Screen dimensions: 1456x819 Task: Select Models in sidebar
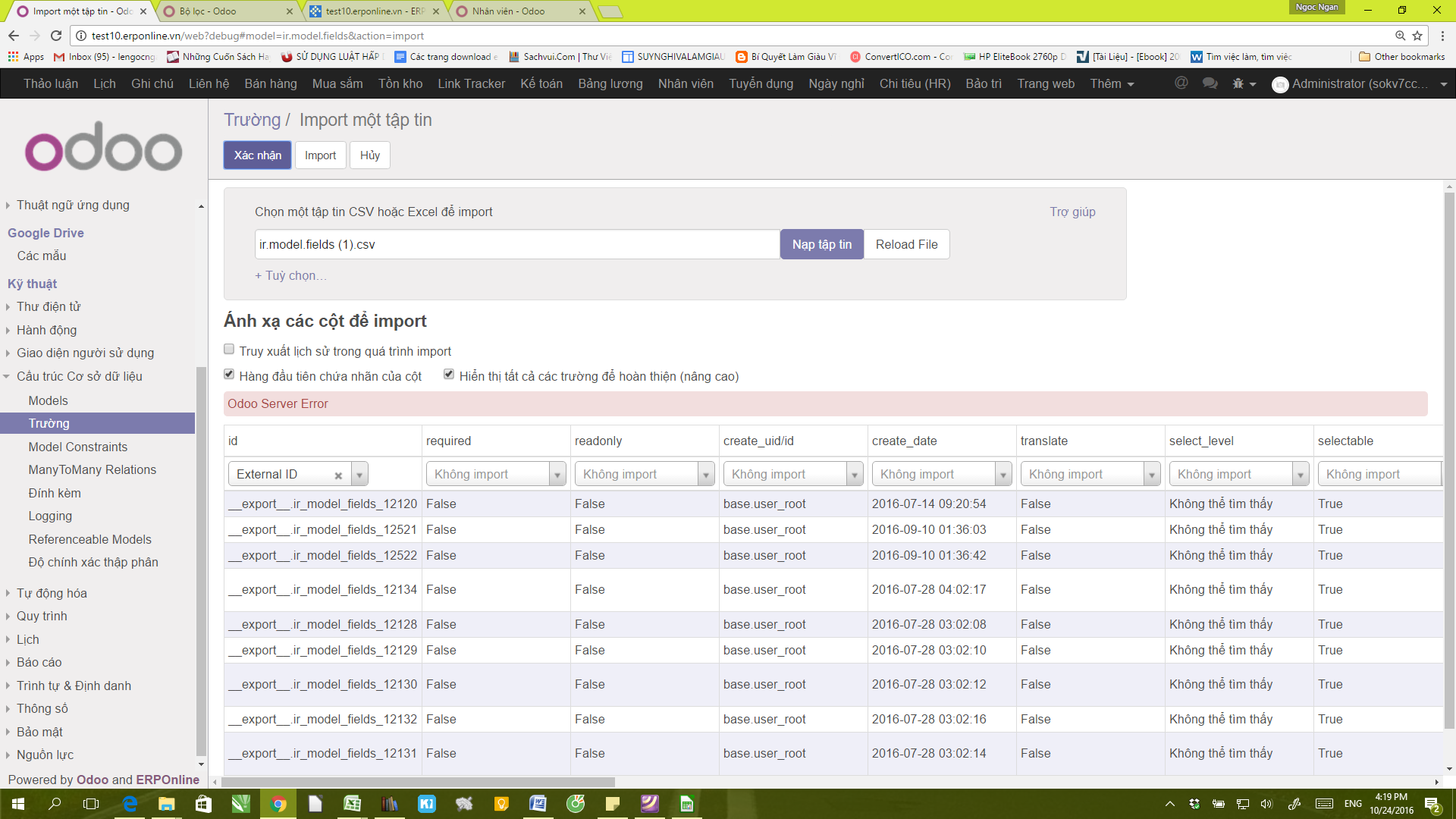[x=48, y=400]
